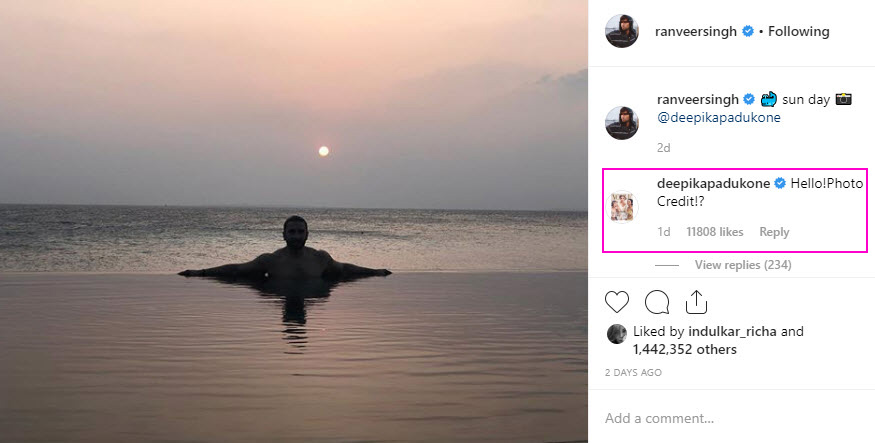View the 11808 likes on comment
The height and width of the screenshot is (443, 875).
point(714,232)
